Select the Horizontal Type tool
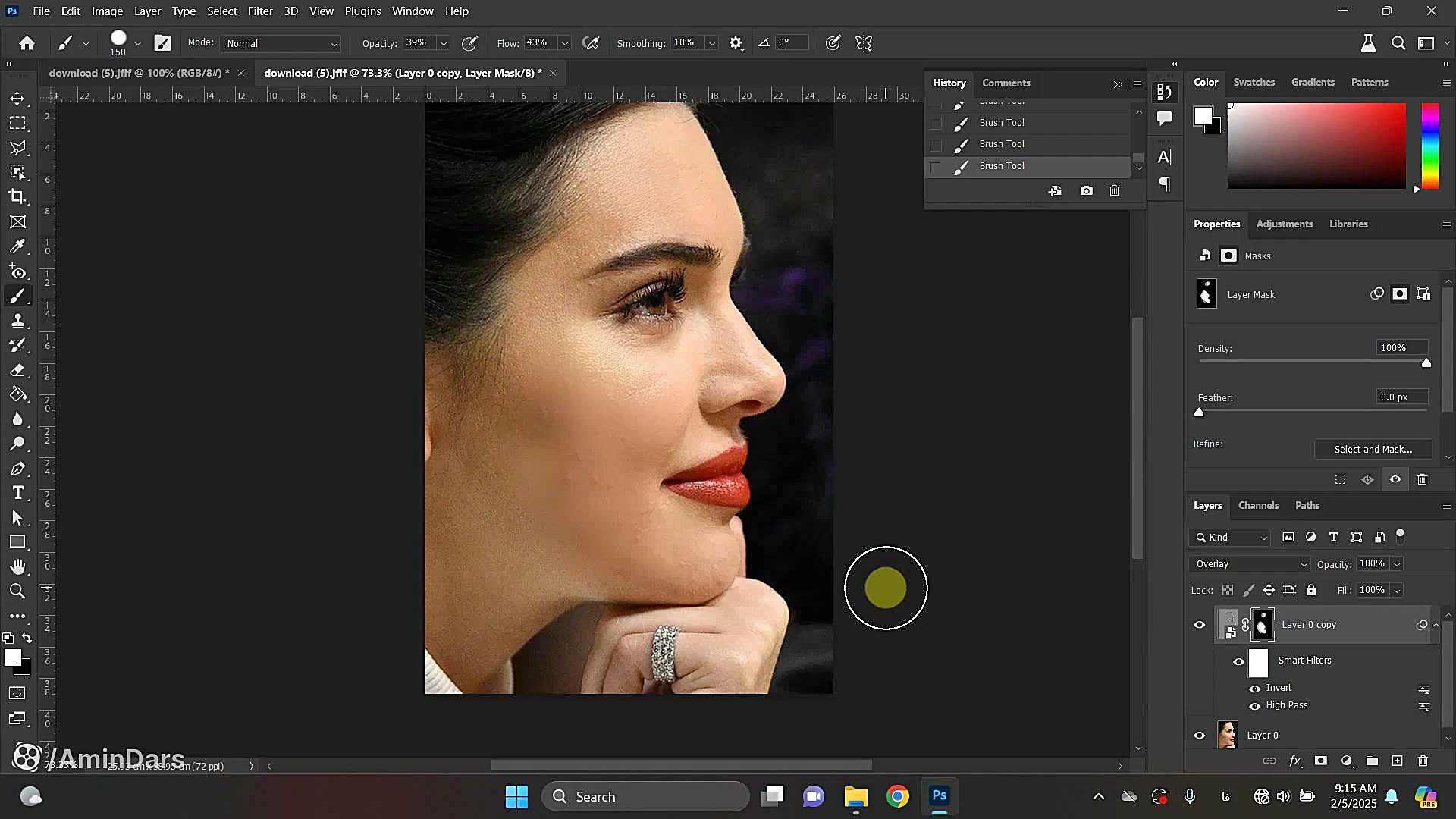 [17, 493]
